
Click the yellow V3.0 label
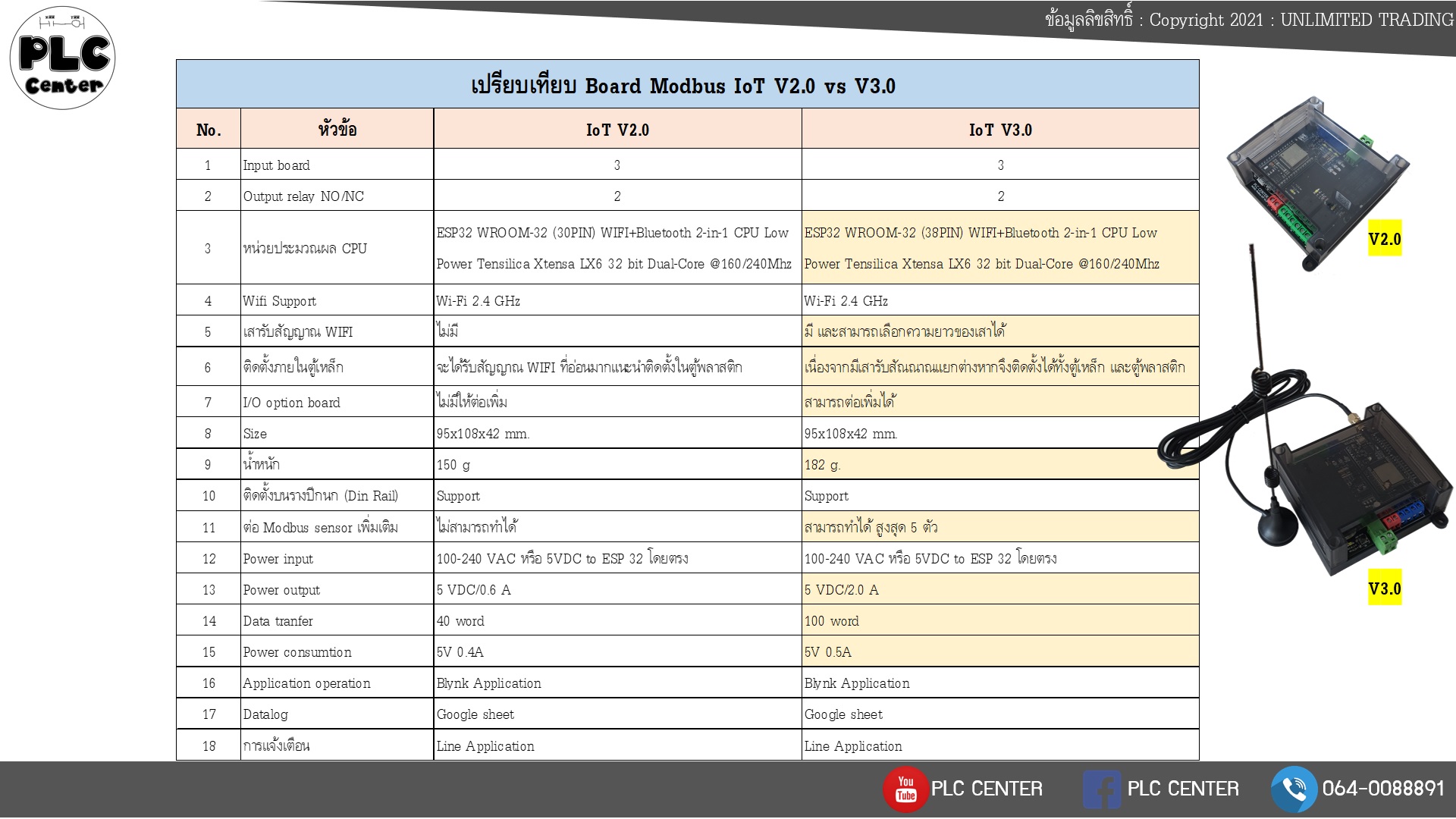coord(1384,588)
